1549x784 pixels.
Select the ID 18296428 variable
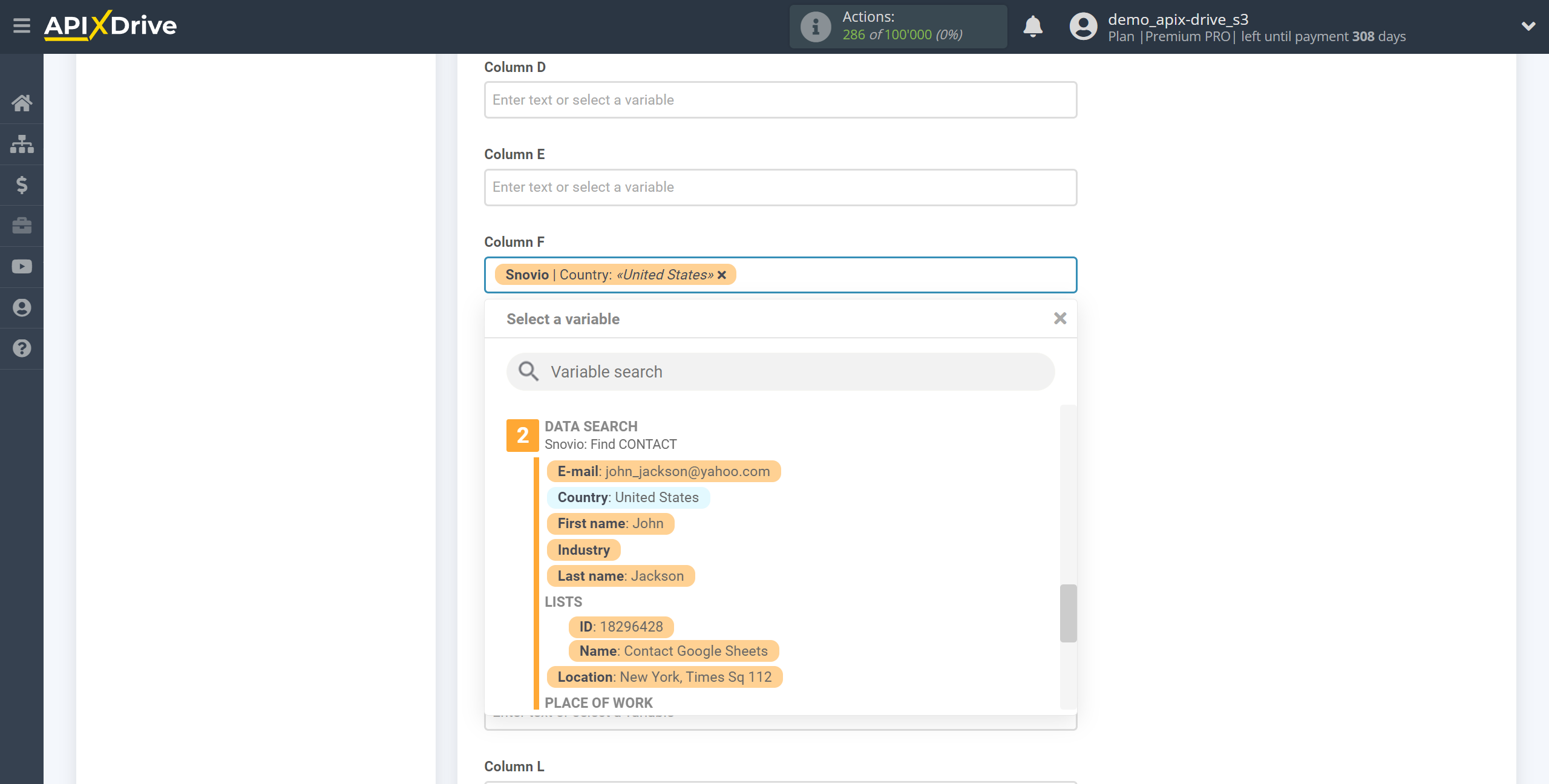click(x=621, y=627)
